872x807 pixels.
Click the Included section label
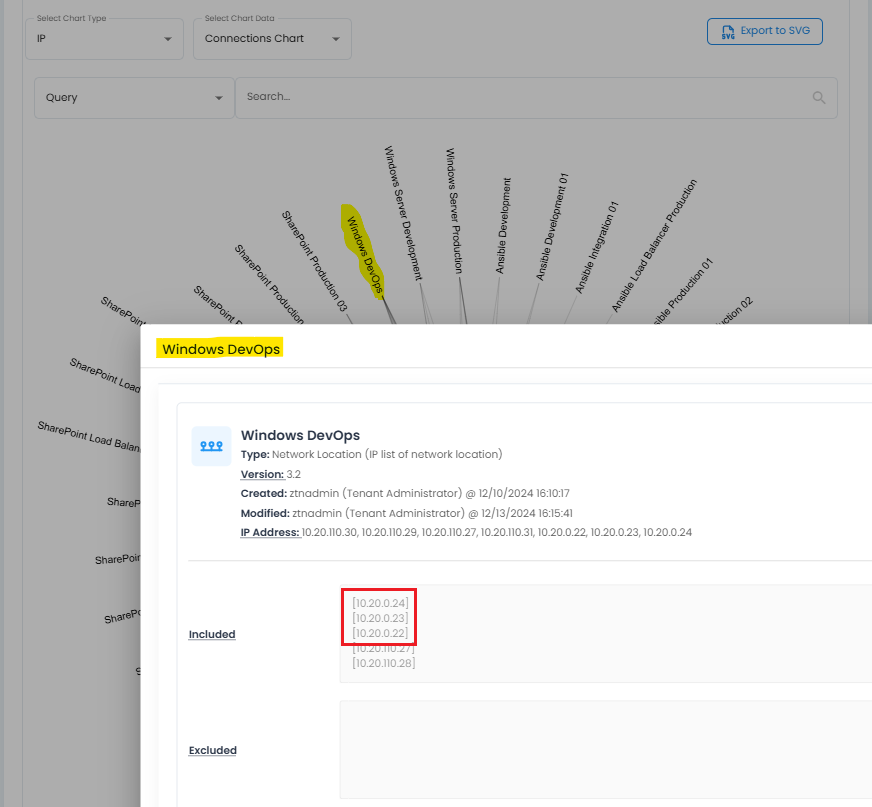(x=212, y=634)
